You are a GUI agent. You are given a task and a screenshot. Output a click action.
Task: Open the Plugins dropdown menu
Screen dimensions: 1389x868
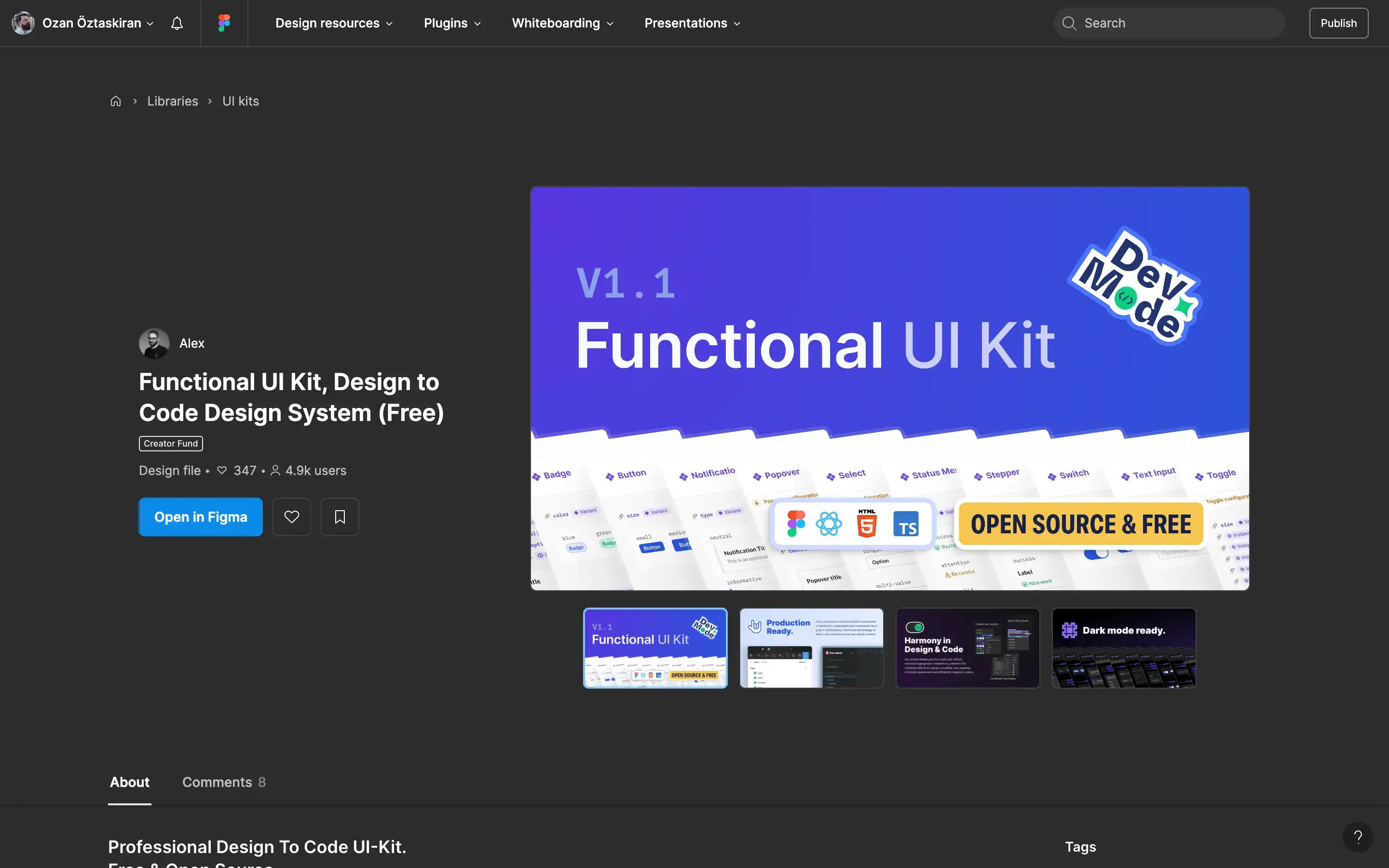click(452, 23)
